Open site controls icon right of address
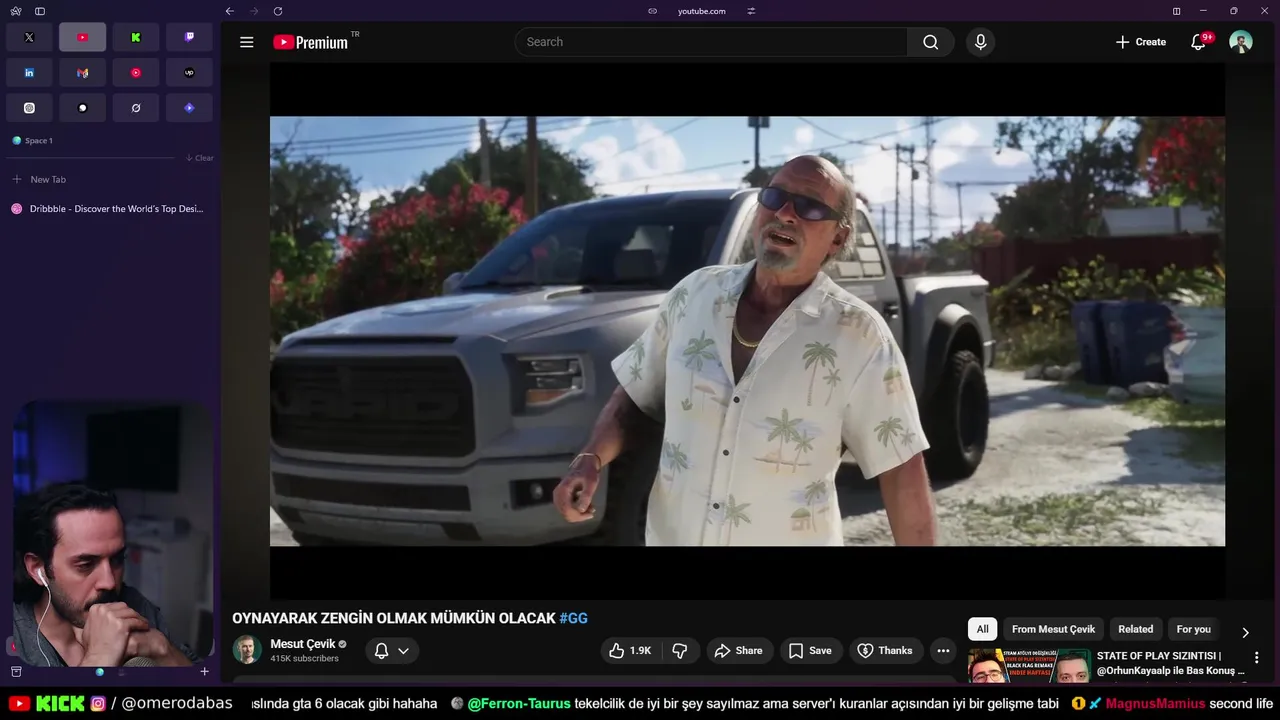 [751, 11]
